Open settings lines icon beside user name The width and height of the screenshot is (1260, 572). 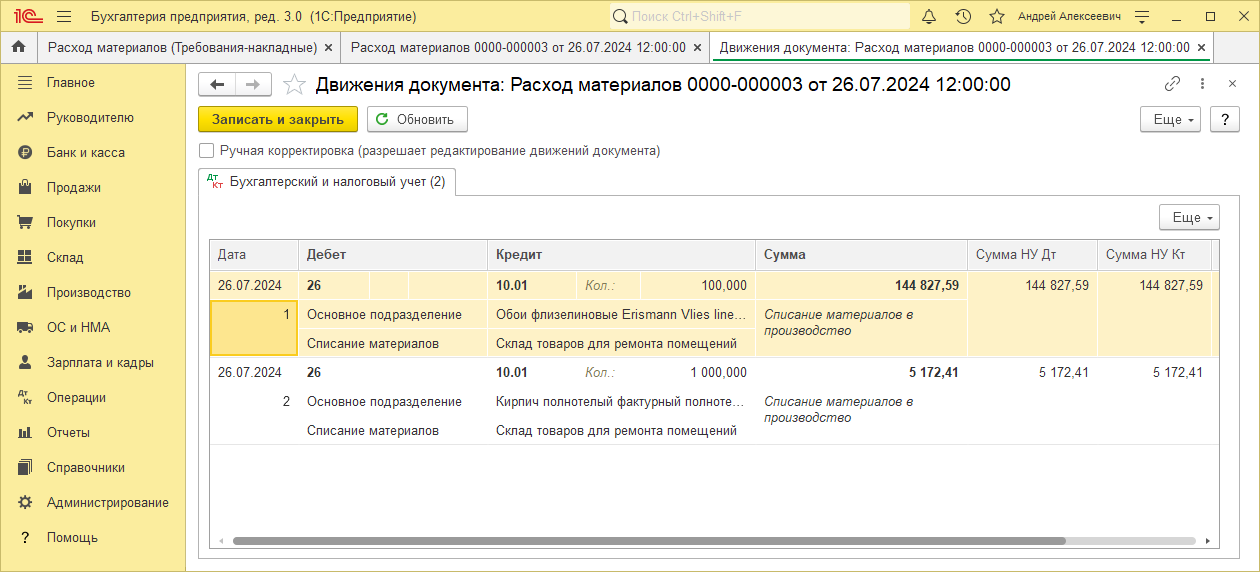click(x=1143, y=16)
